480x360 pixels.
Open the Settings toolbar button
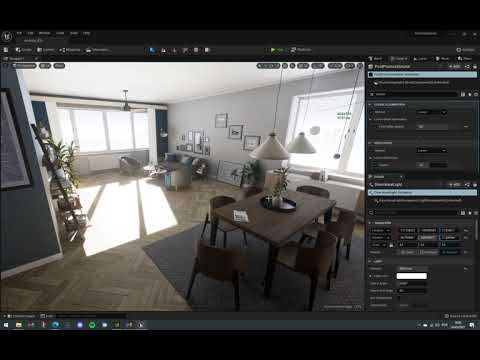click(x=466, y=50)
